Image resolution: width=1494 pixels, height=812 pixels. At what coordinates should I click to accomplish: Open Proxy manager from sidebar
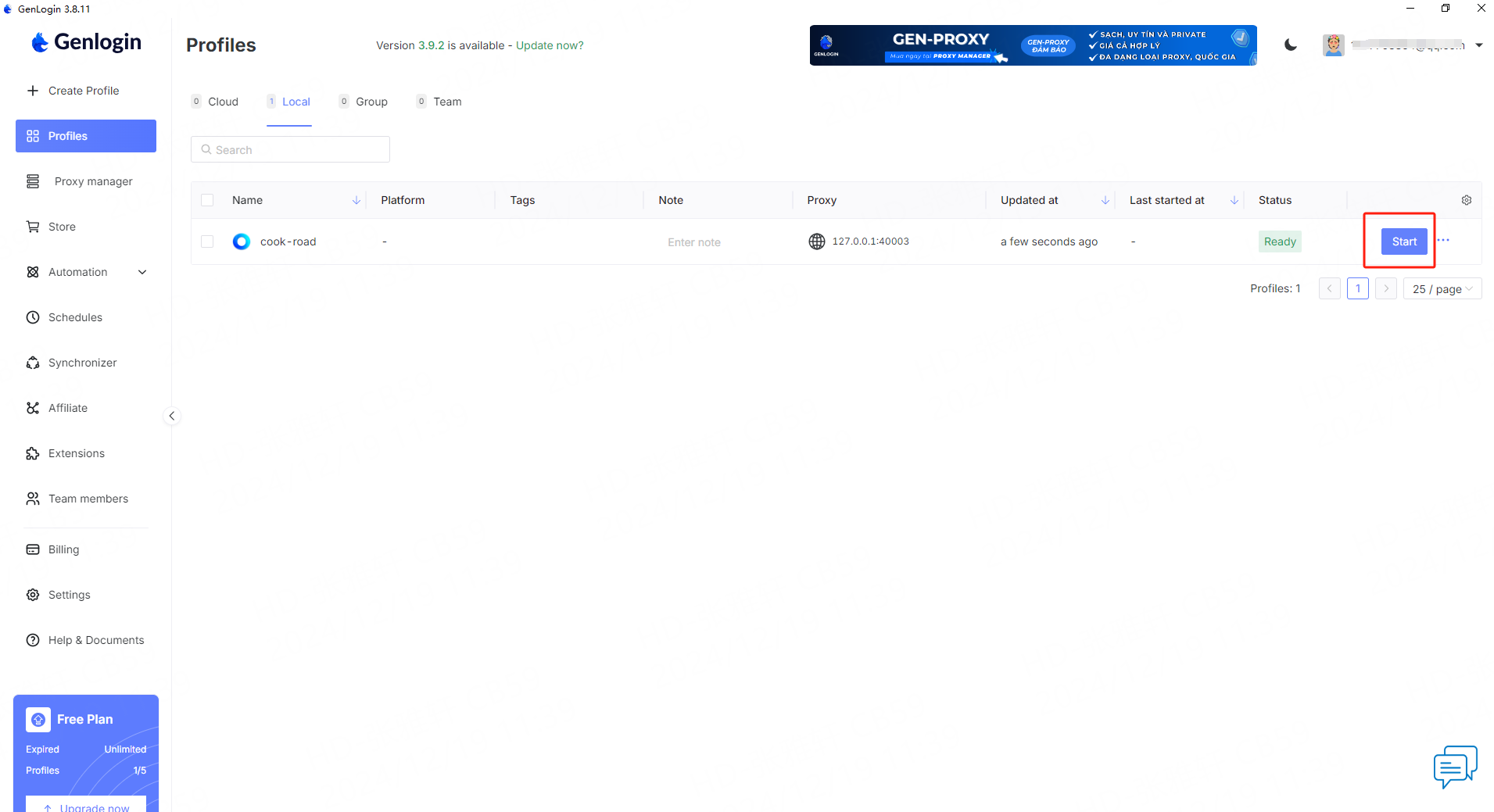(x=93, y=181)
